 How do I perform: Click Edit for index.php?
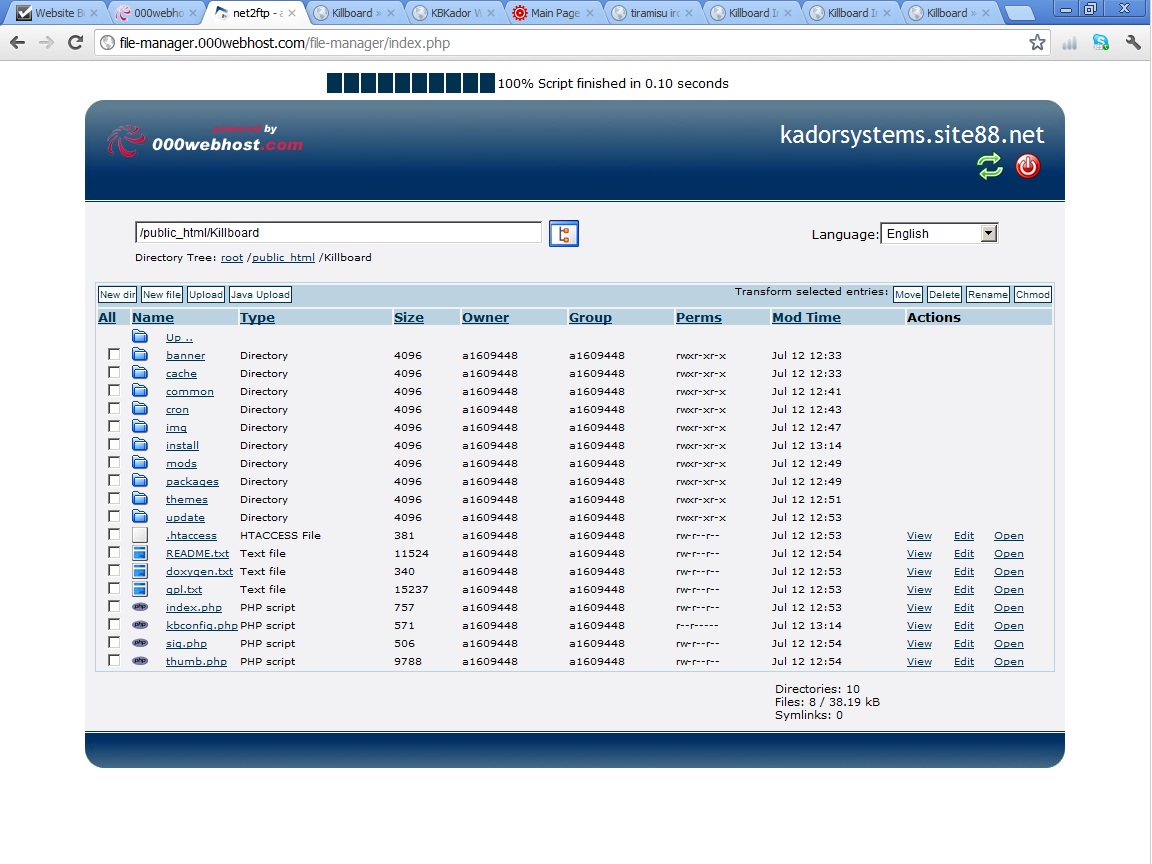pos(964,608)
